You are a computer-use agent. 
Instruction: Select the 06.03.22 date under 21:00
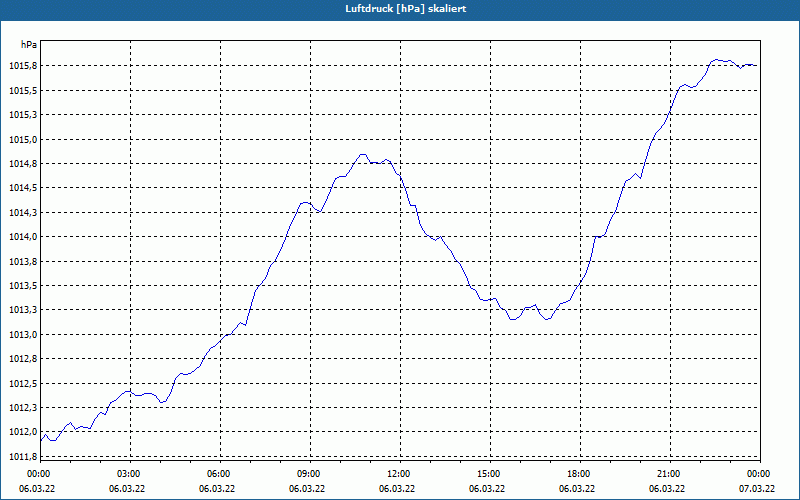pyautogui.click(x=667, y=489)
